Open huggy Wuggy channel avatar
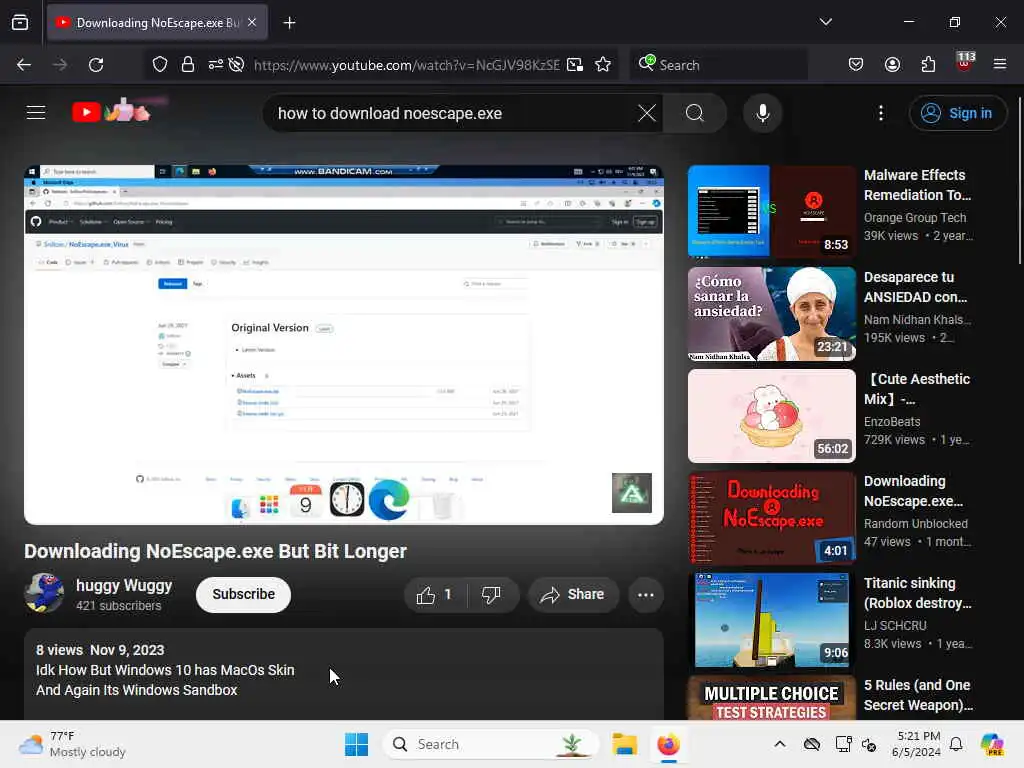 tap(44, 593)
